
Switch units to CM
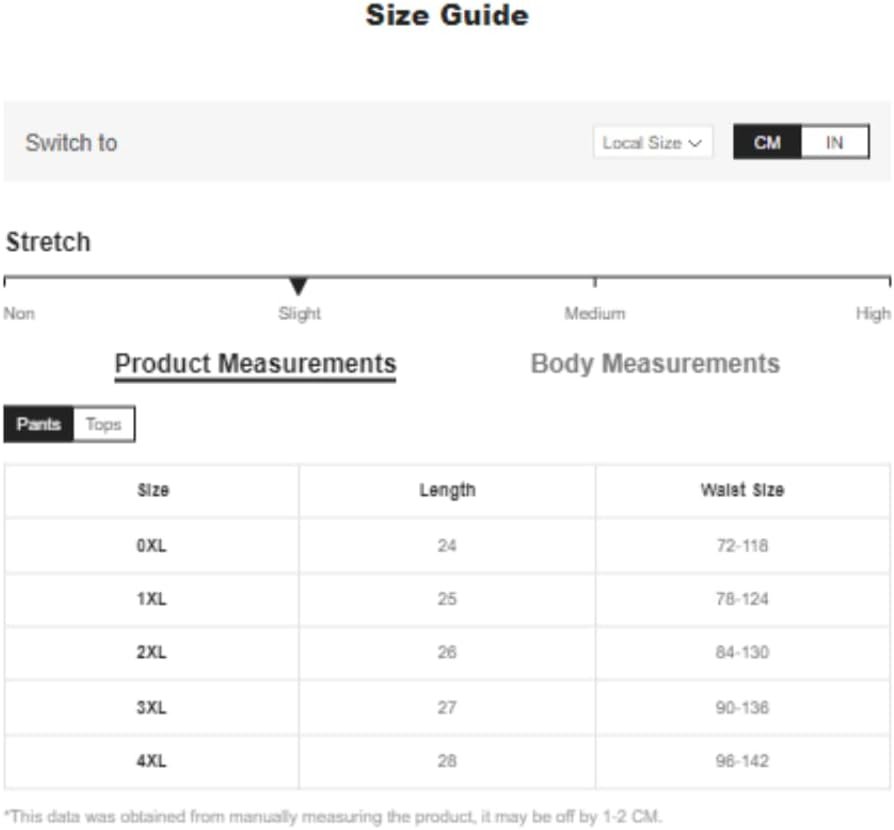767,142
